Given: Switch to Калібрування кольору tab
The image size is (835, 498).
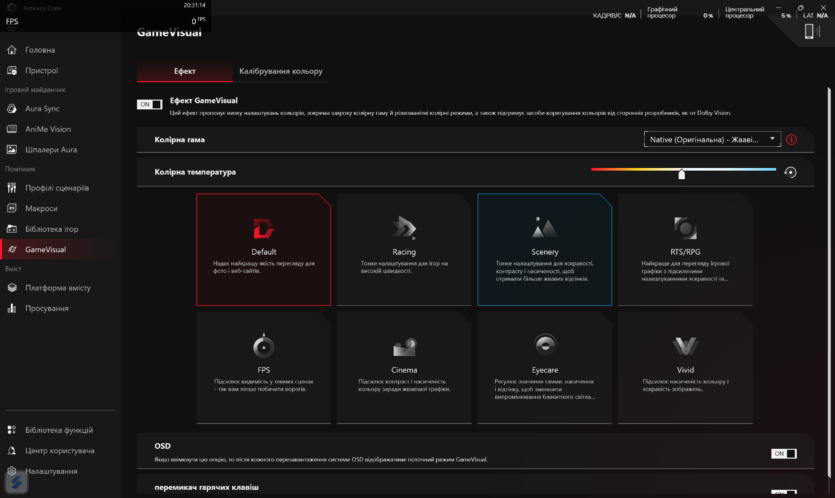Looking at the screenshot, I should pyautogui.click(x=281, y=71).
